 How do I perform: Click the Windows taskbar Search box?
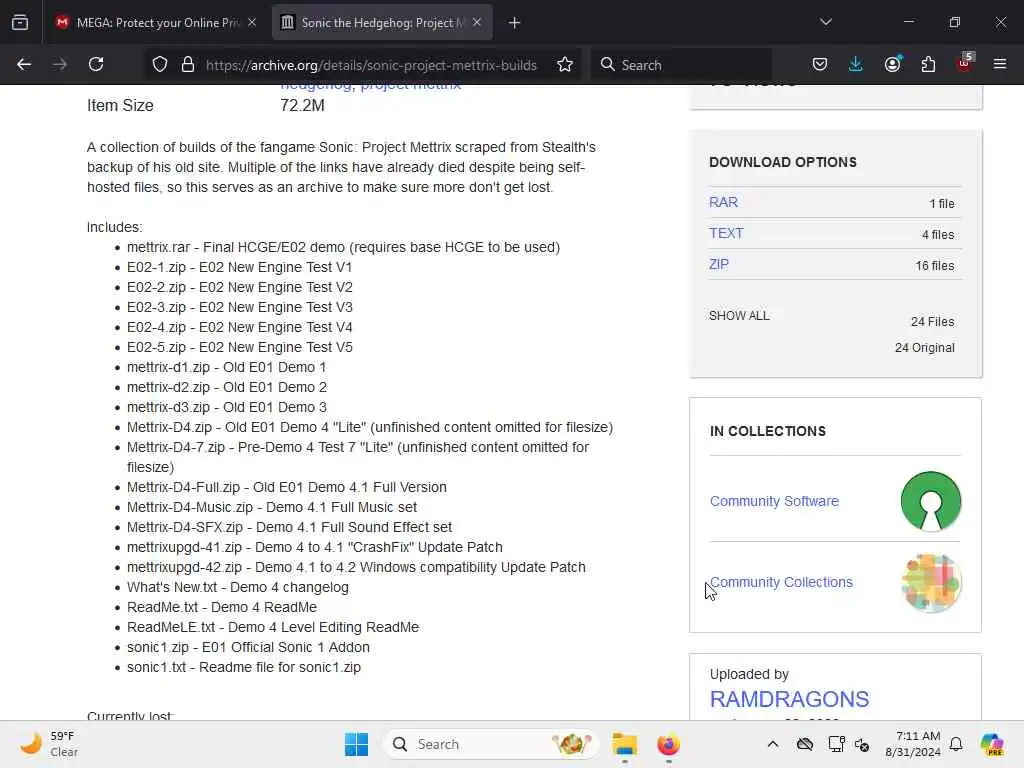click(x=490, y=744)
